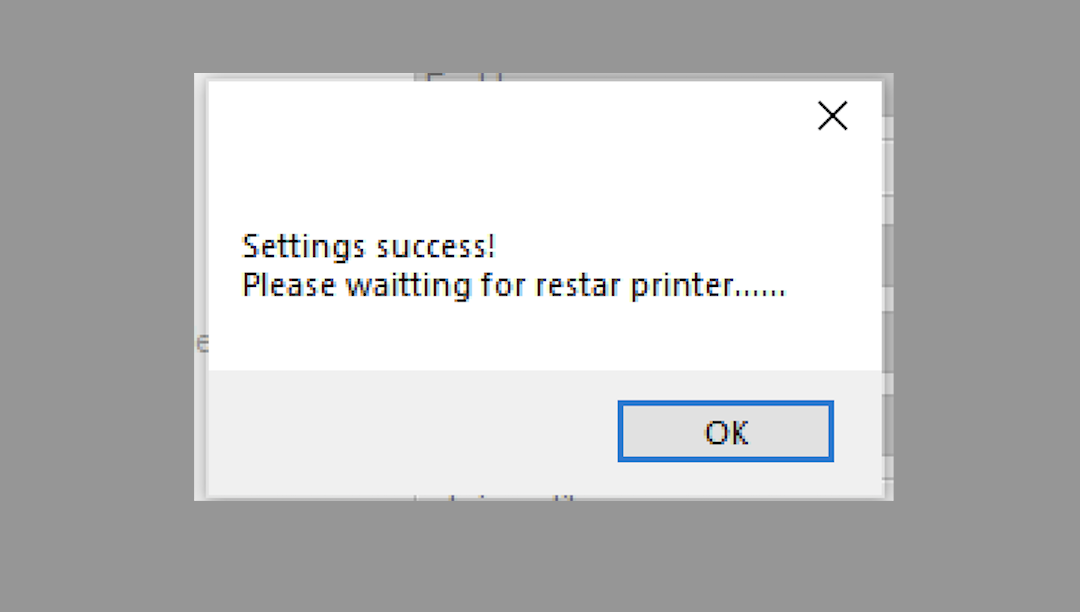Dismiss the restart printer notice via X
The width and height of the screenshot is (1080, 612).
(832, 116)
